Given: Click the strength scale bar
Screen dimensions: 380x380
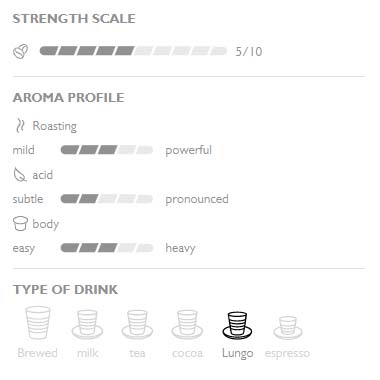Looking at the screenshot, I should 133,51.
